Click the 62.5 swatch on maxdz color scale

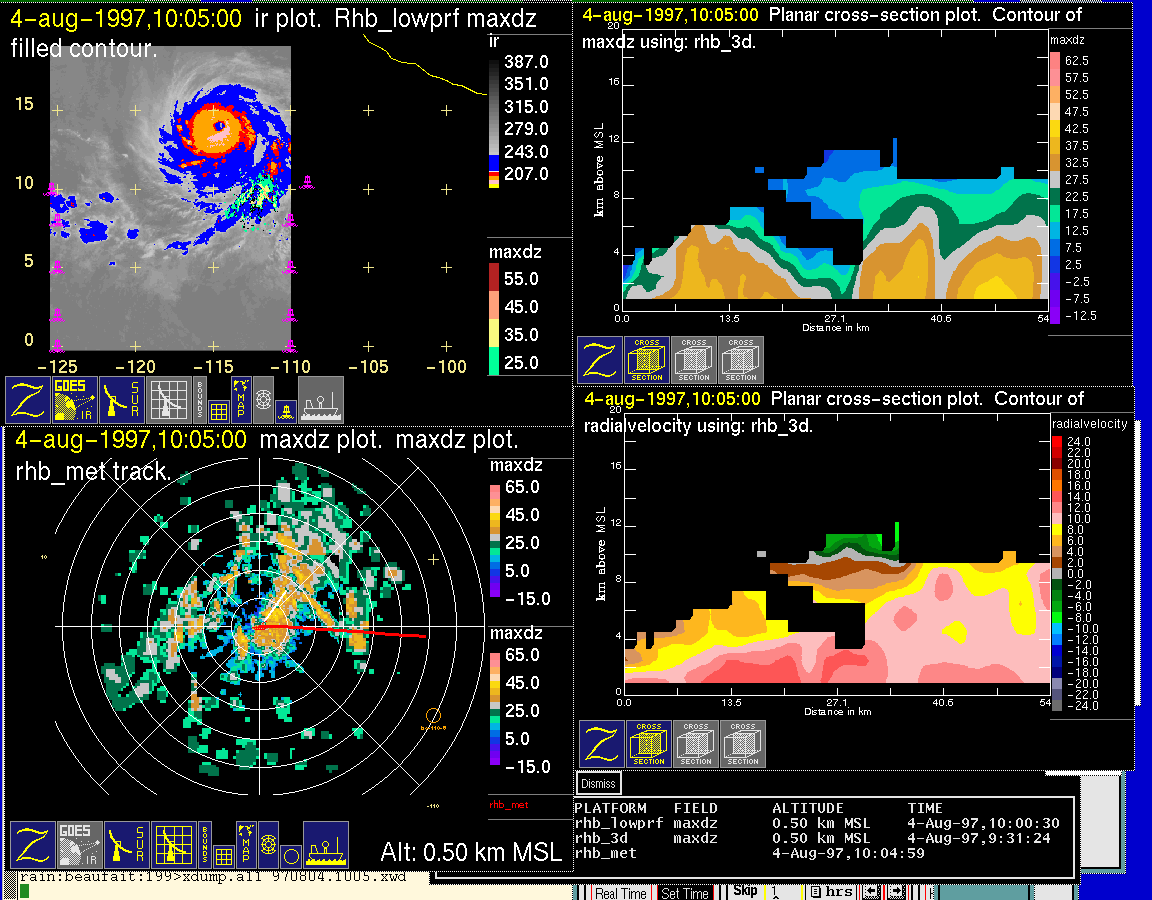coord(1054,61)
